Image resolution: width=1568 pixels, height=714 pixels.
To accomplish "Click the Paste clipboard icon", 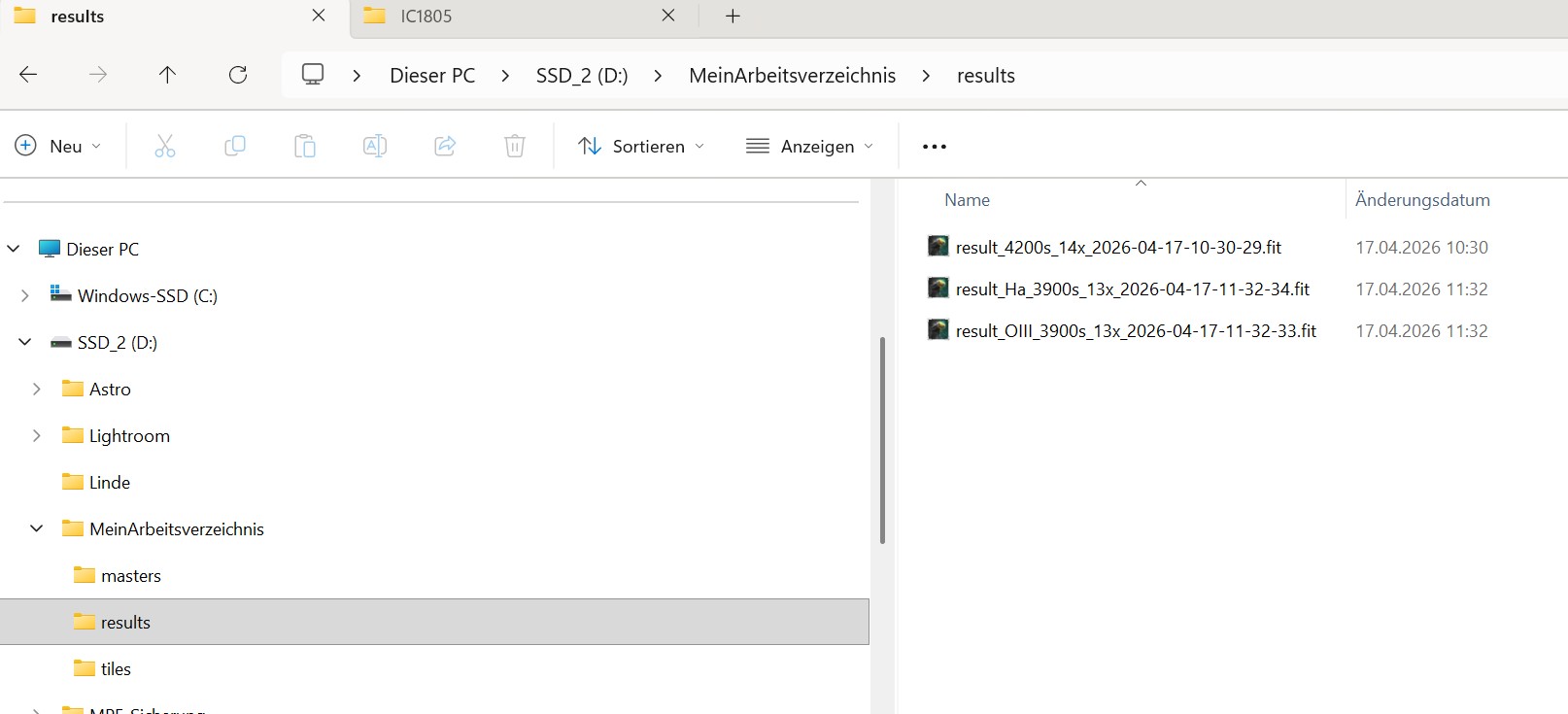I will tap(305, 147).
